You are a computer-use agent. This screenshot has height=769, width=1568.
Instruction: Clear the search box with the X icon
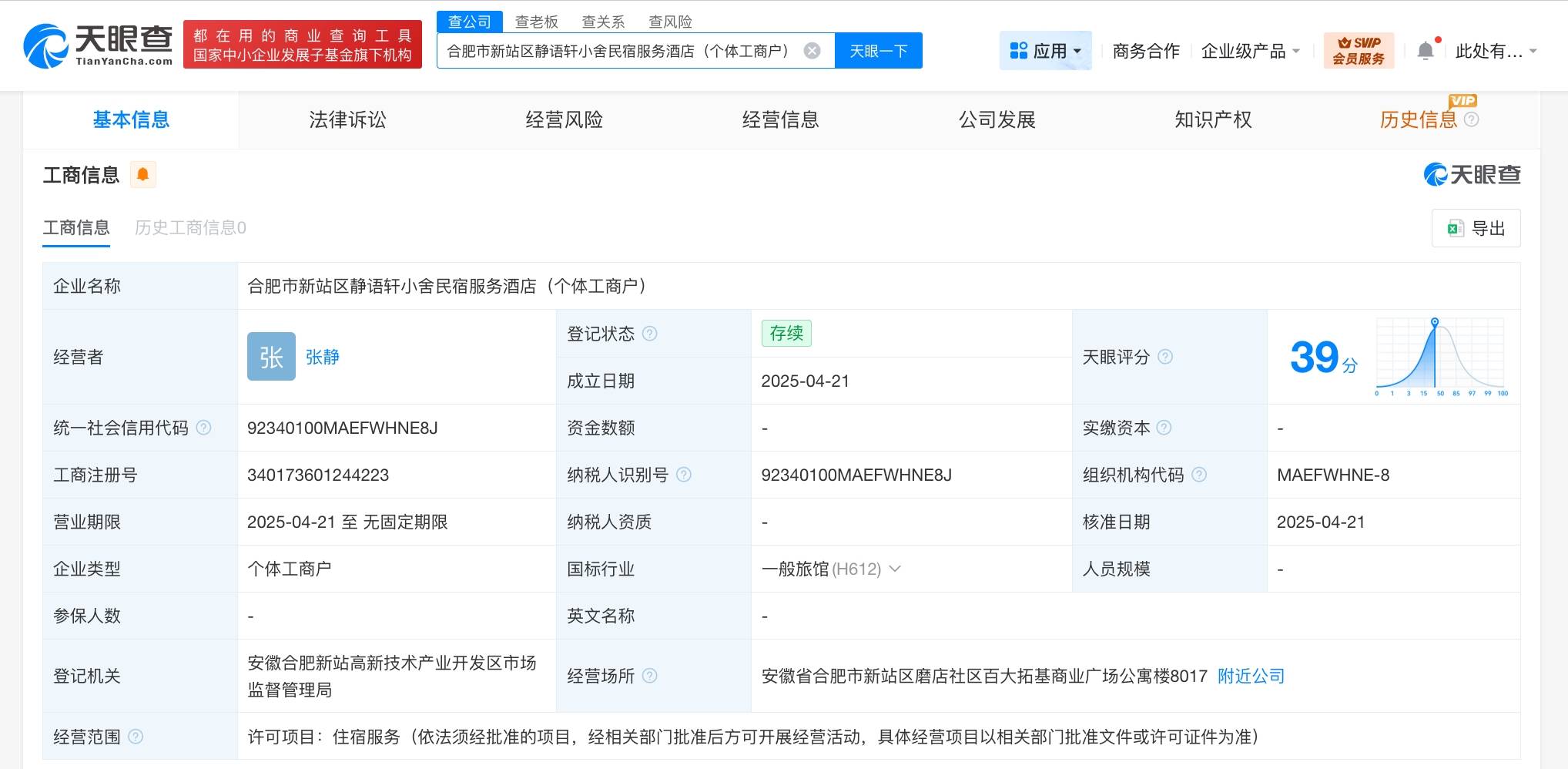pyautogui.click(x=812, y=49)
